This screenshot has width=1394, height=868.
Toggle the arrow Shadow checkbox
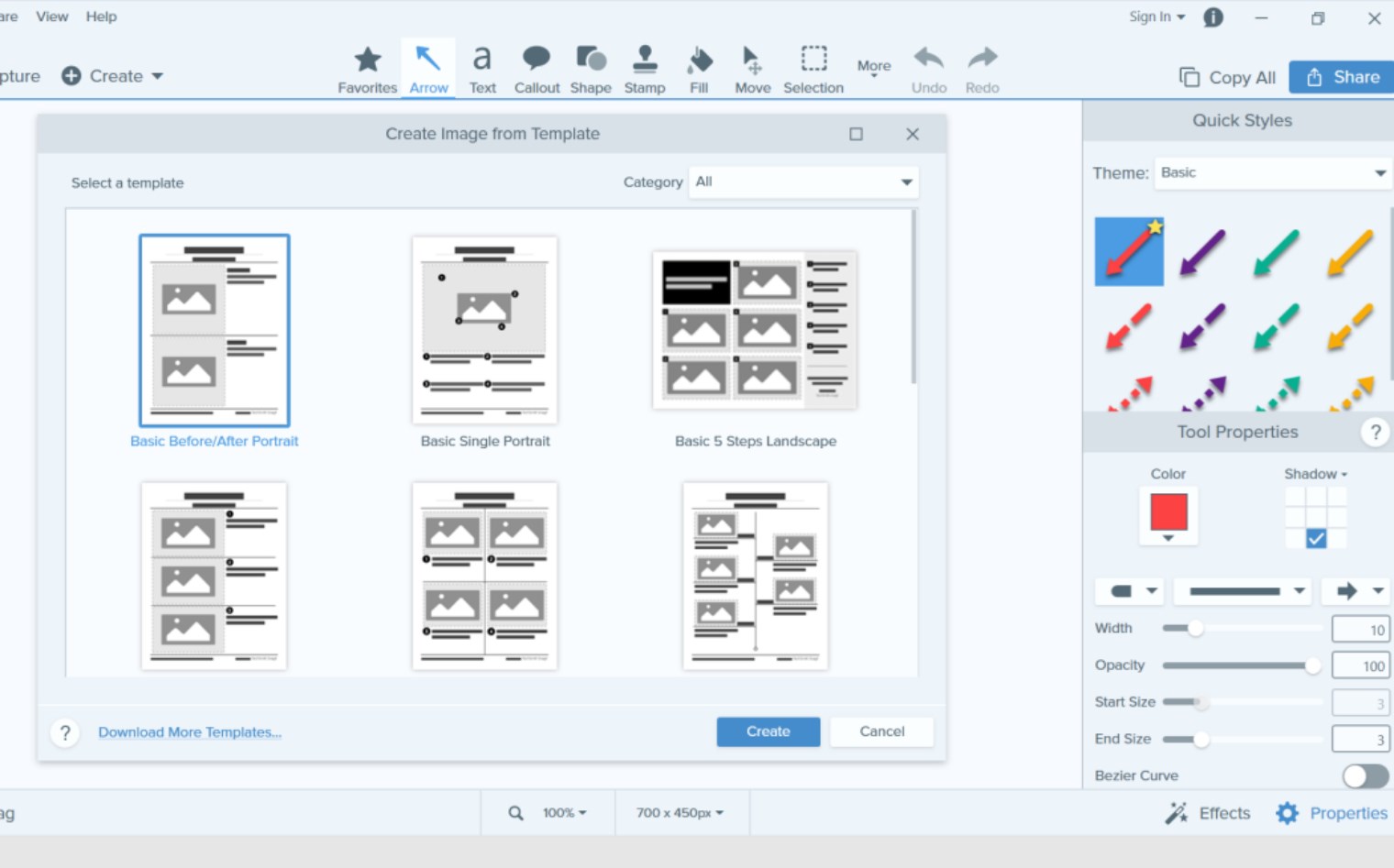click(x=1316, y=539)
